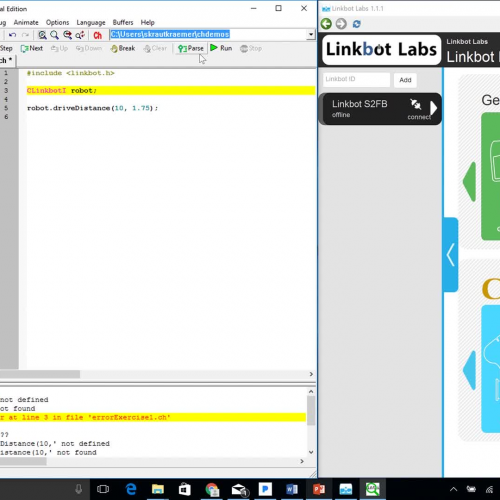
Task: Click the Up debug stack button
Action: pos(59,48)
